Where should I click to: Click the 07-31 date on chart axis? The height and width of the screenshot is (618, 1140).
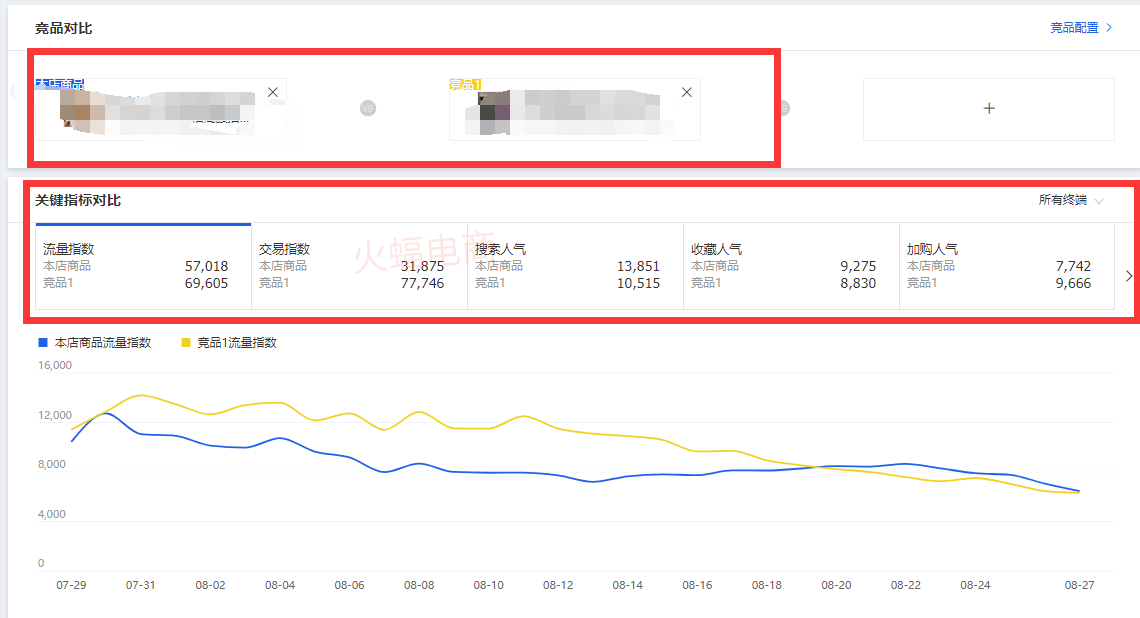pos(140,585)
